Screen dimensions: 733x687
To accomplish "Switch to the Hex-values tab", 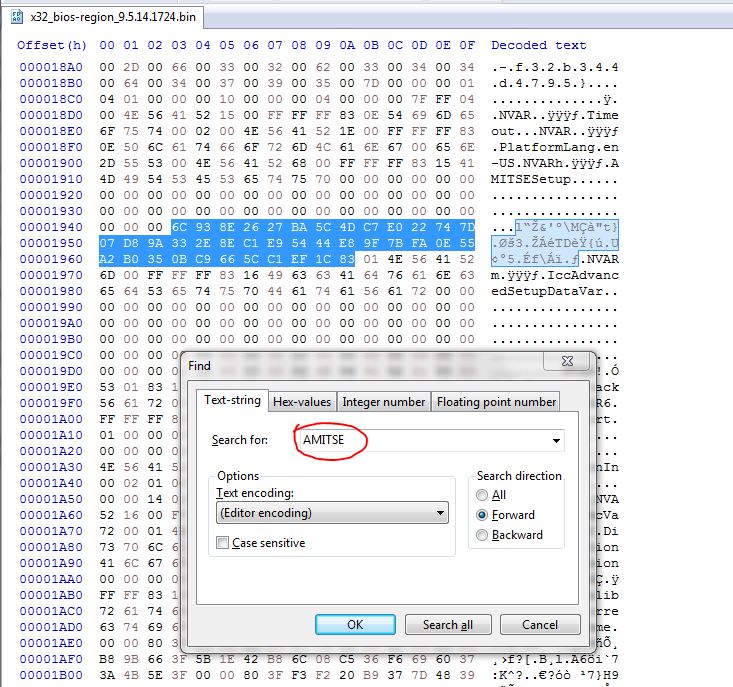I will coord(302,402).
